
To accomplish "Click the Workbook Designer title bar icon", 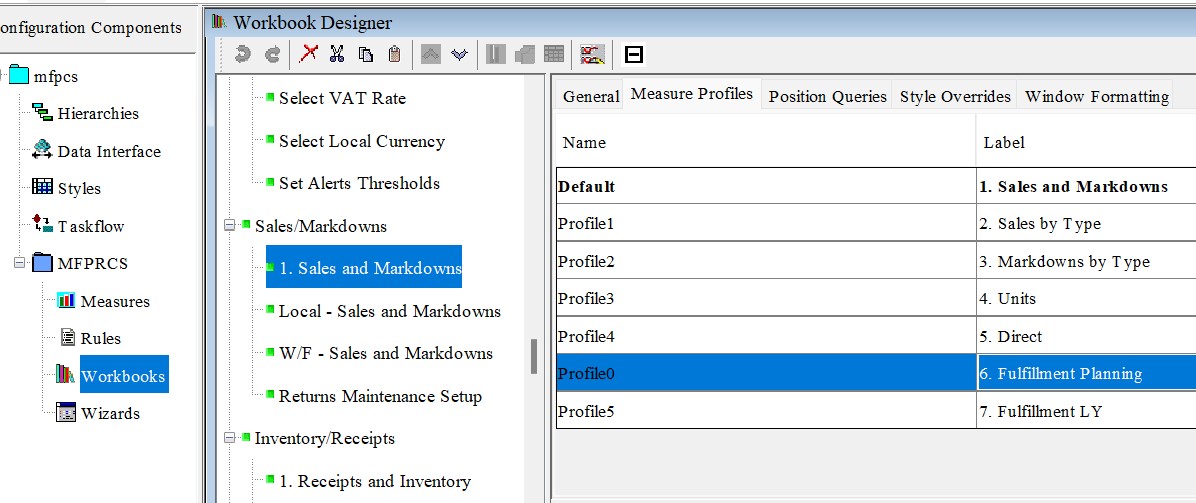I will tap(220, 22).
